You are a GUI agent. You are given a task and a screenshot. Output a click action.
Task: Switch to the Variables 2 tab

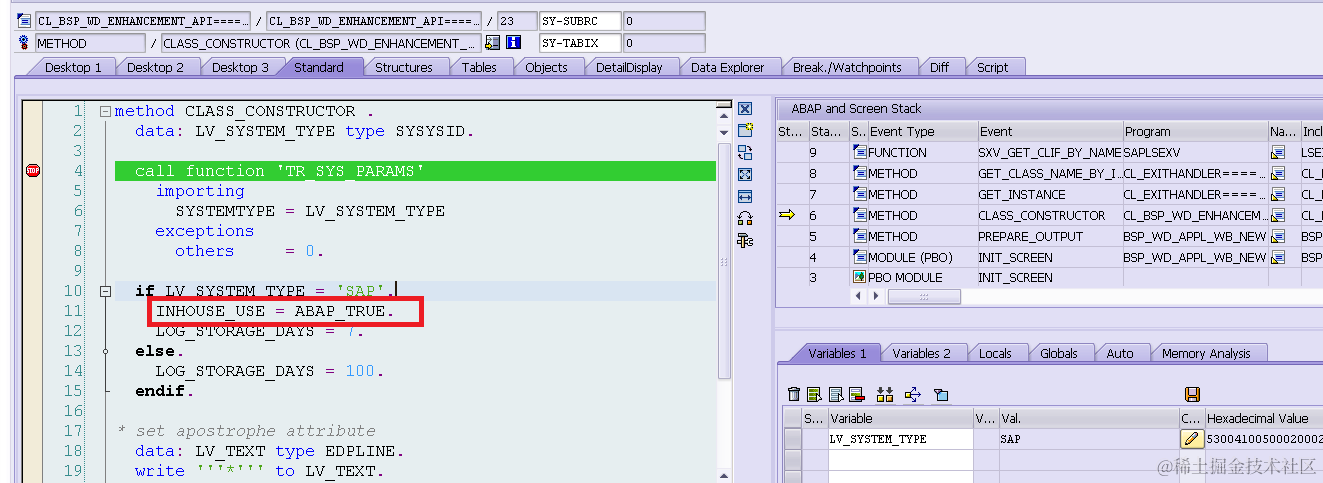(922, 353)
